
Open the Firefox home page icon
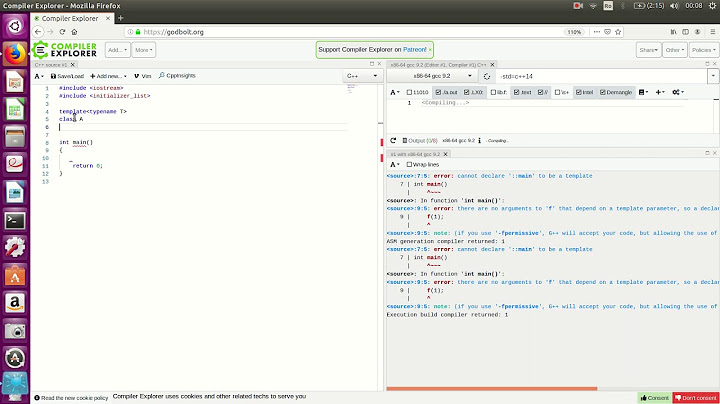pos(74,32)
